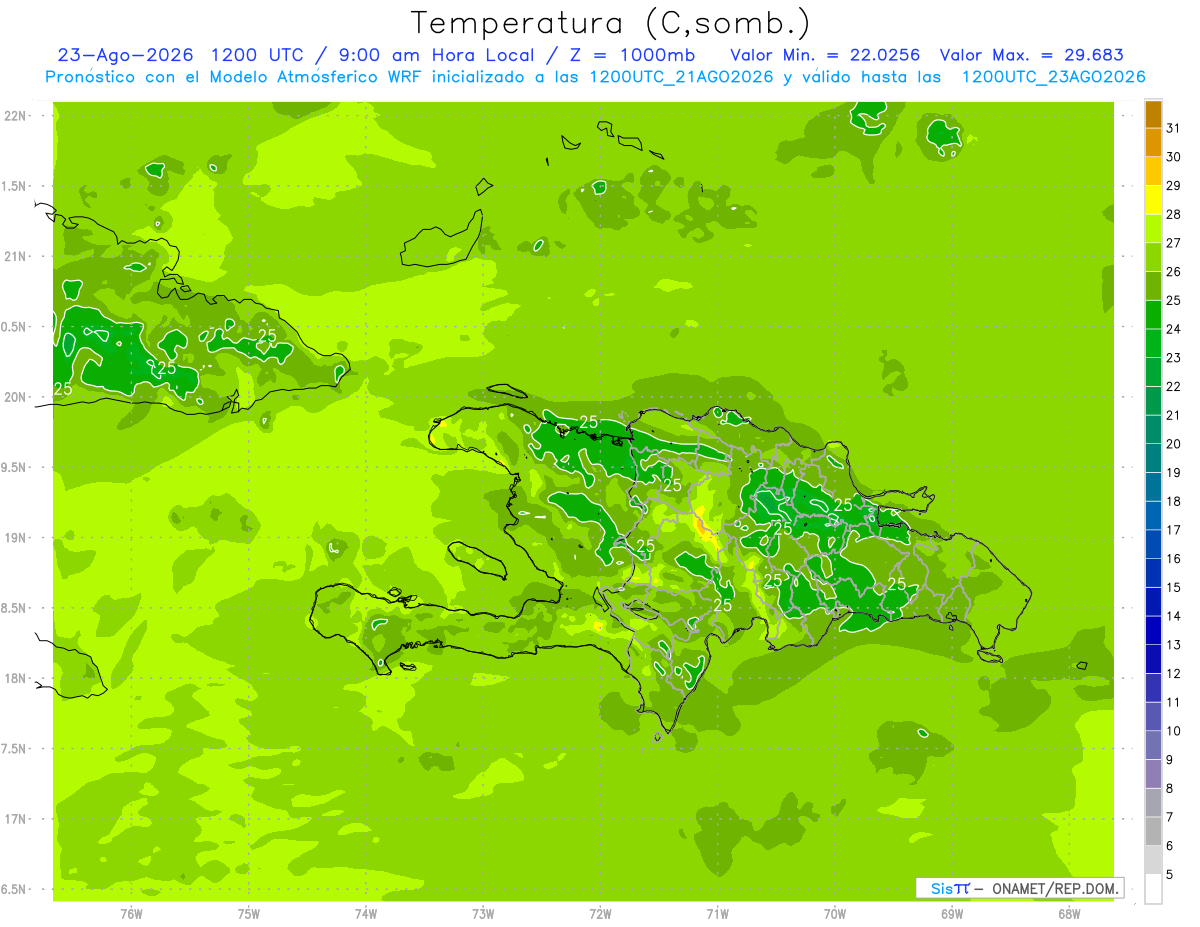Select the "Valor Max. = 29.683" text
This screenshot has width=1200, height=927.
pos(1032,55)
